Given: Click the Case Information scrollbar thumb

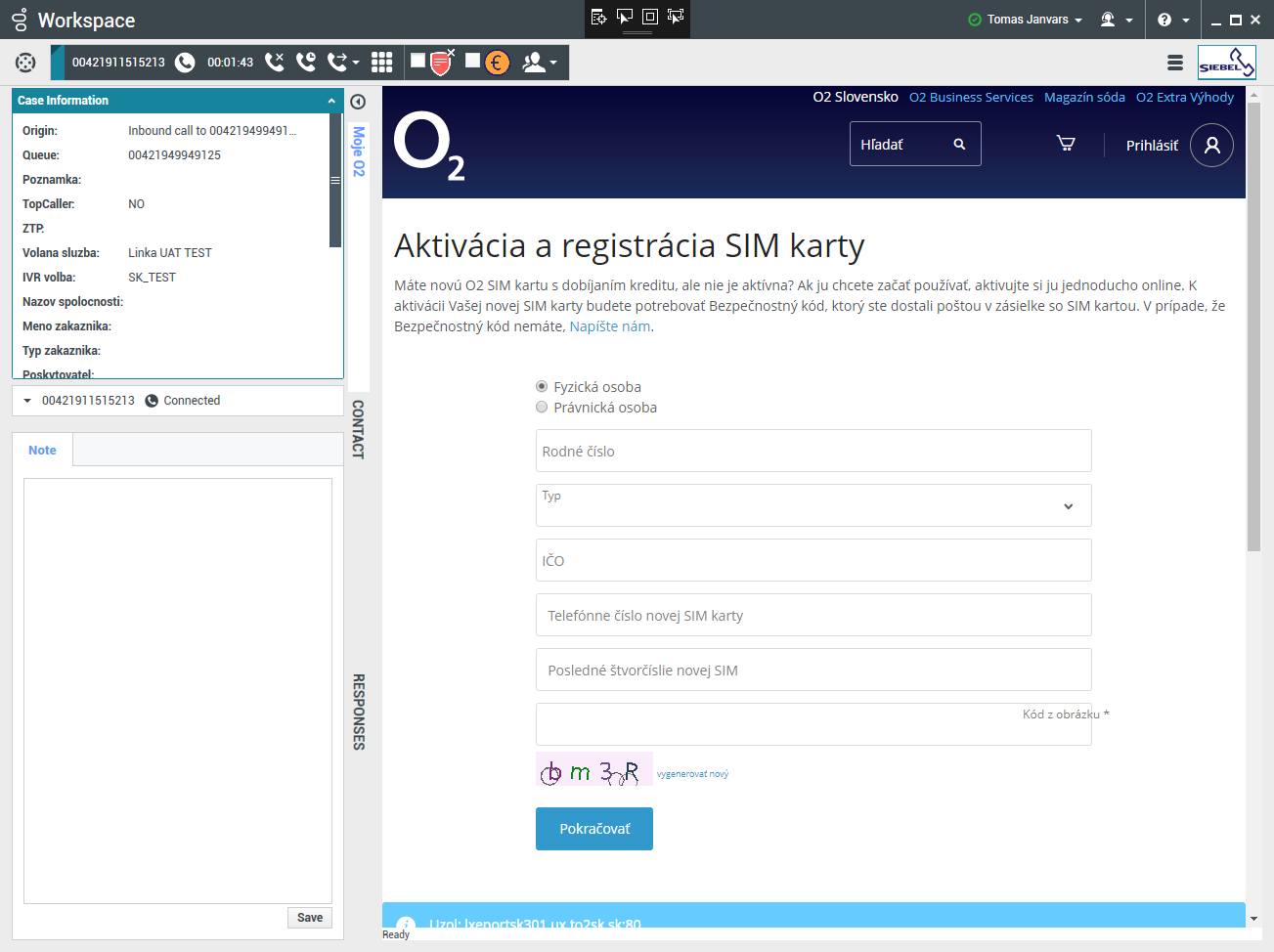Looking at the screenshot, I should click(335, 181).
